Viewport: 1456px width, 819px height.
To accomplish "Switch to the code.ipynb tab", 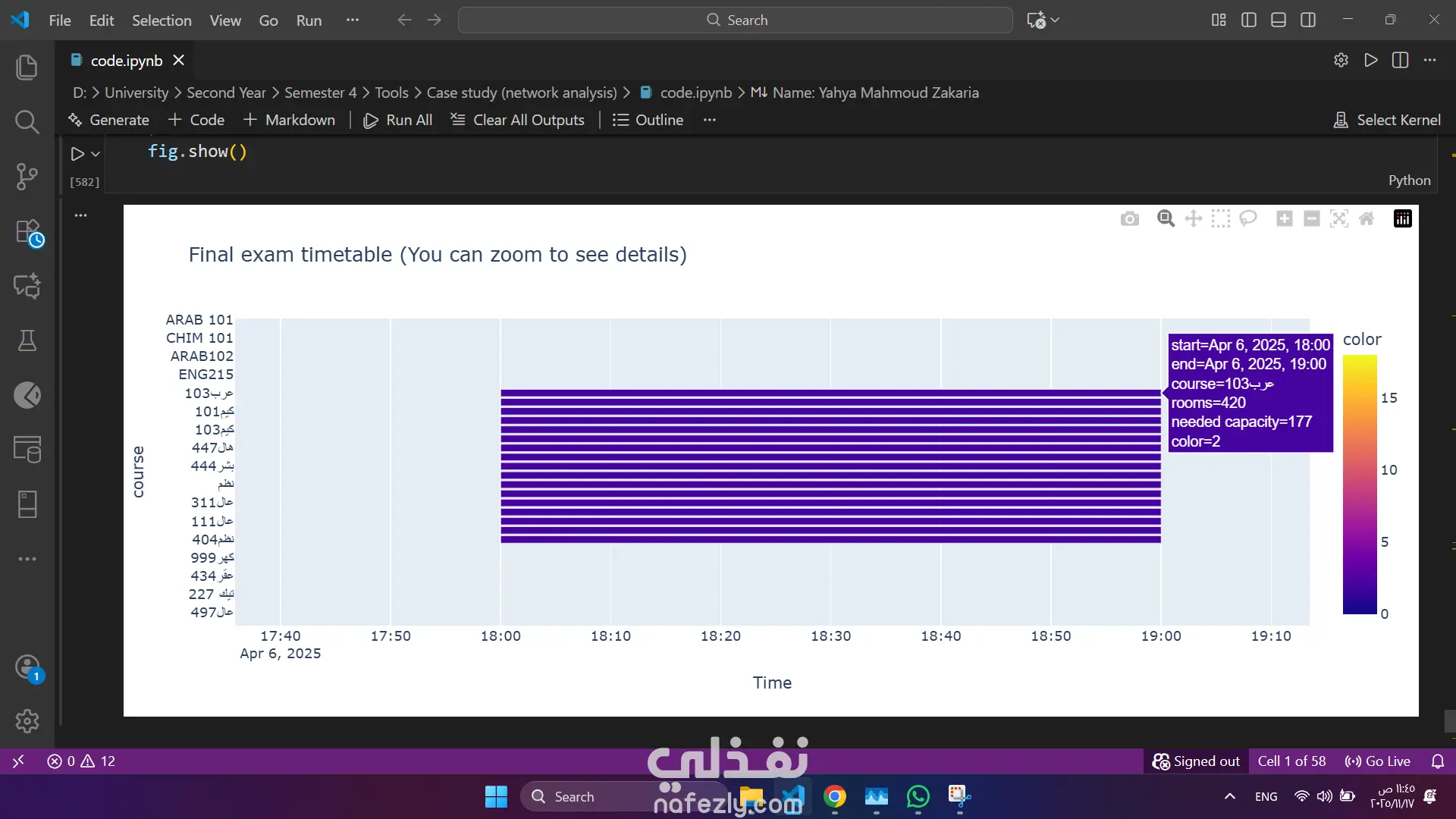I will click(x=126, y=61).
